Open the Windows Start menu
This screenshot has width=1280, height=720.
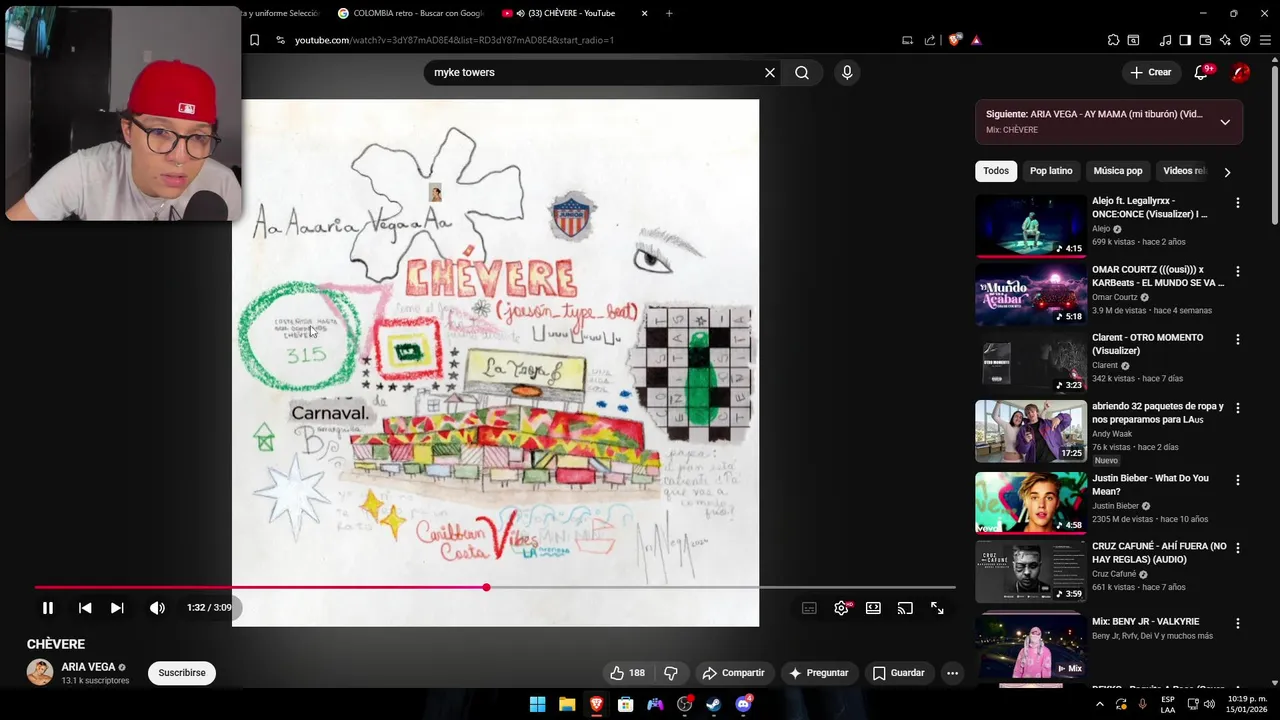tap(537, 704)
